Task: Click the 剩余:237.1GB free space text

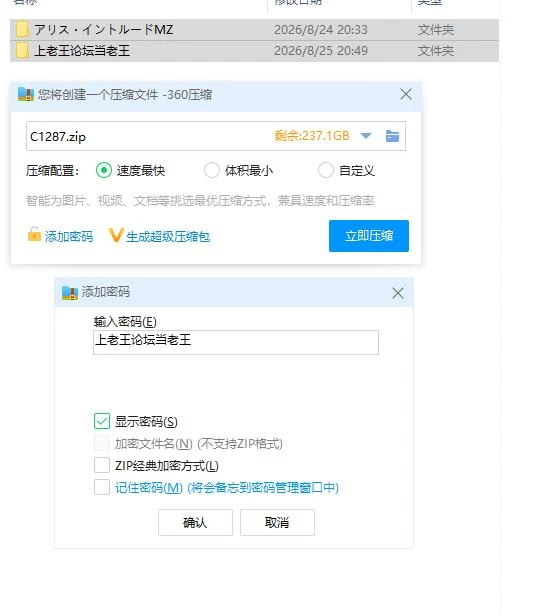Action: point(312,136)
